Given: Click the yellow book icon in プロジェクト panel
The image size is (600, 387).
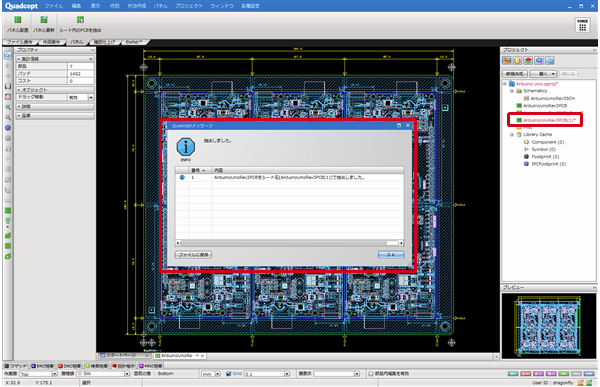Looking at the screenshot, I should coord(517,60).
